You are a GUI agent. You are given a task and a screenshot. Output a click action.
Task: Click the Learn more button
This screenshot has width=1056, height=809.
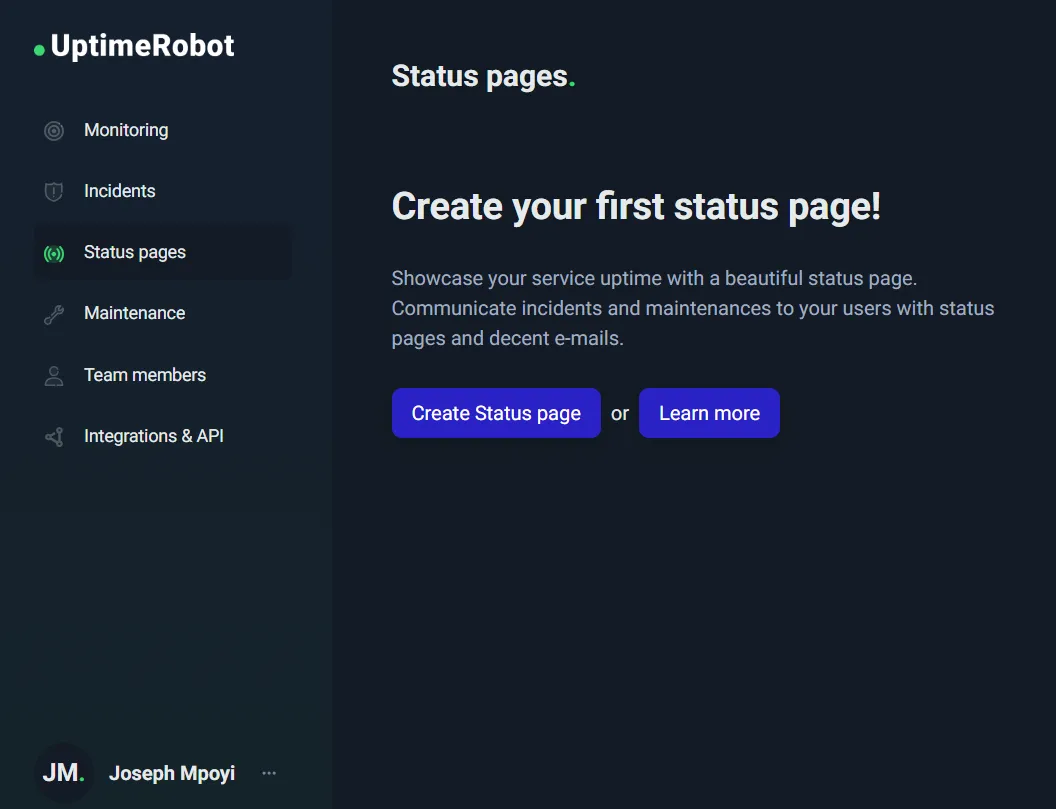(x=709, y=413)
